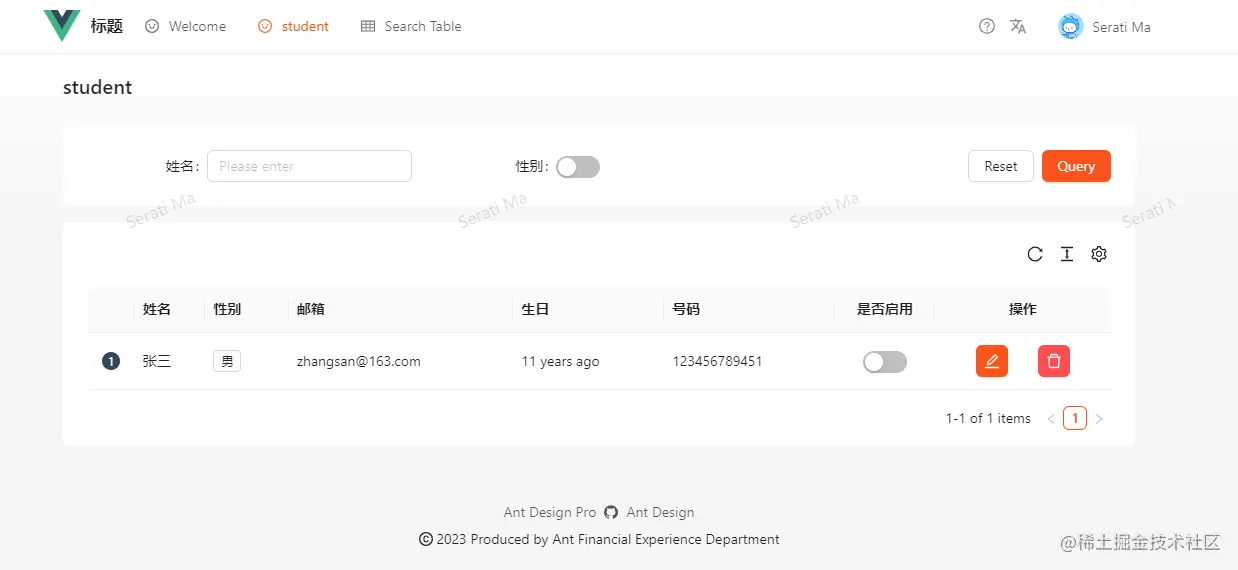Edit 张三 with the pencil button
The height and width of the screenshot is (570, 1238).
point(992,361)
